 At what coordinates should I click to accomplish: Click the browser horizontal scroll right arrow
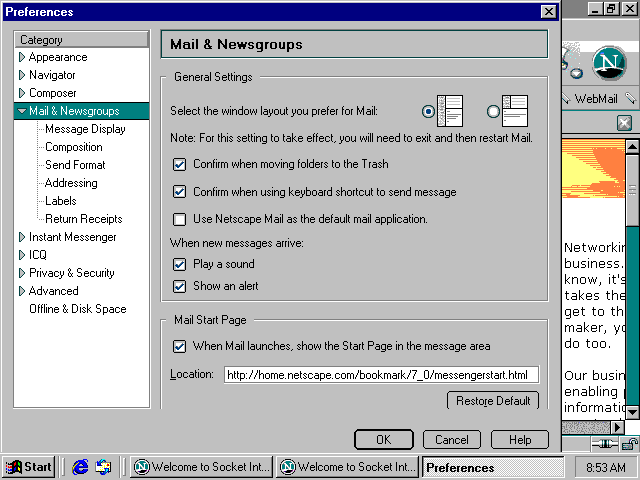coord(618,427)
